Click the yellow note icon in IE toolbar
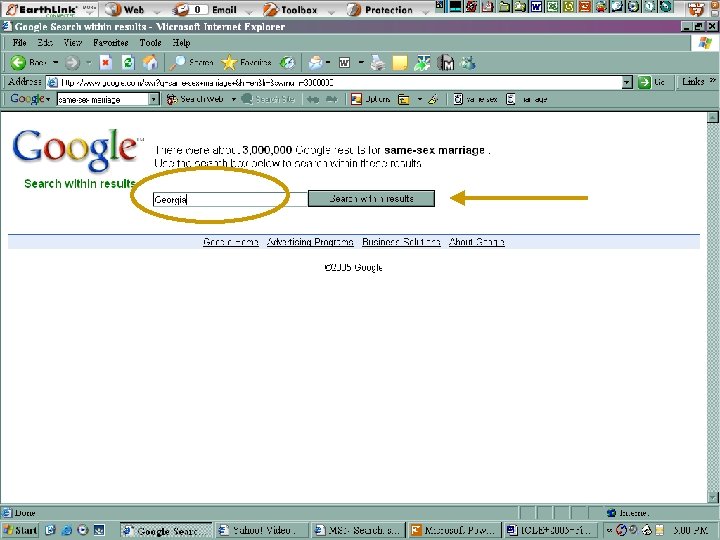The height and width of the screenshot is (540, 720). [400, 62]
